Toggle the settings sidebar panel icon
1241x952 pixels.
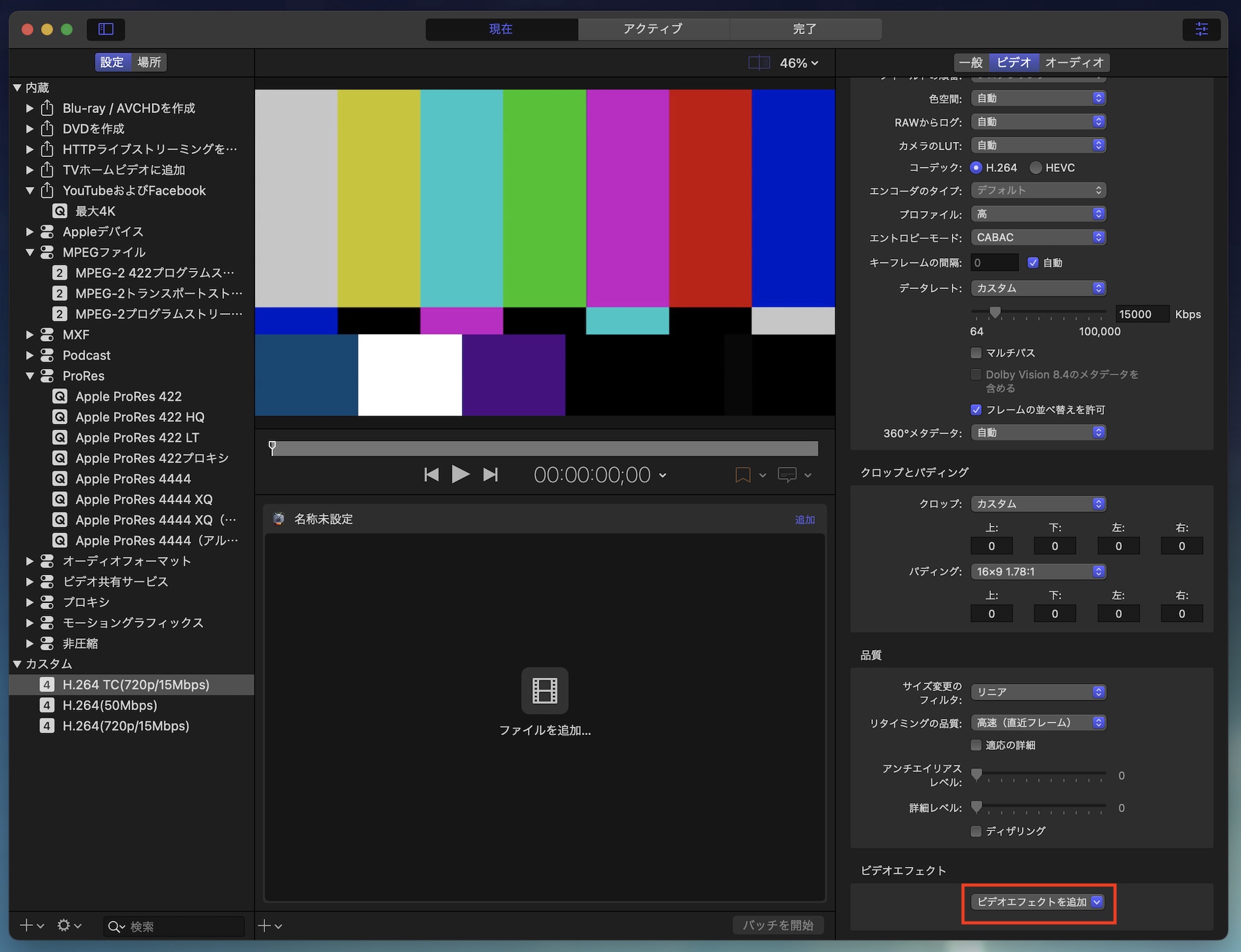click(106, 29)
